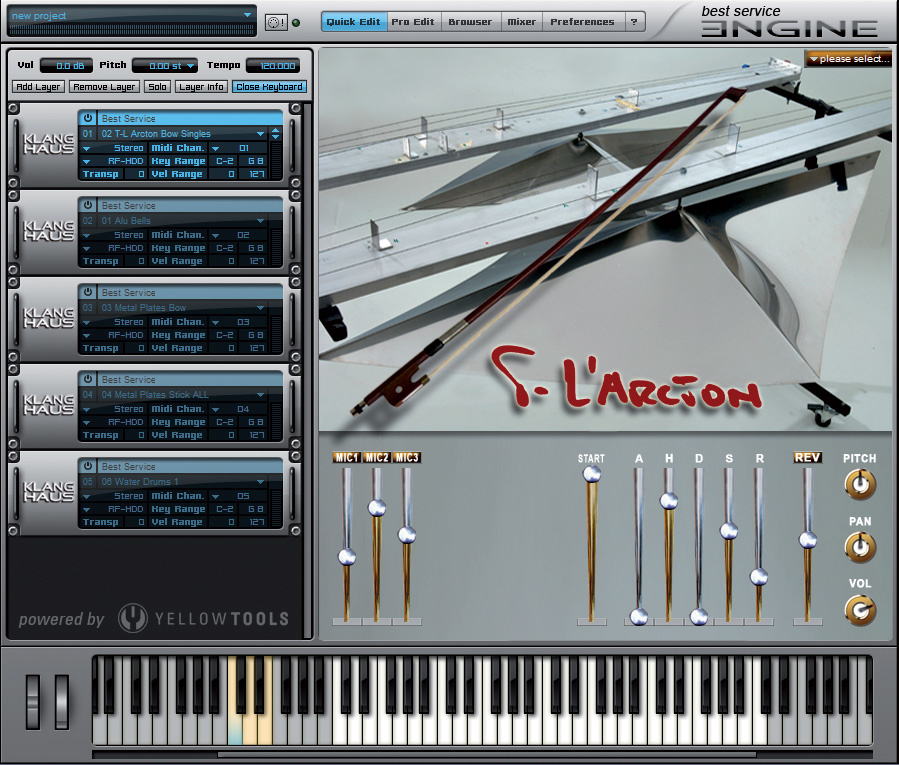This screenshot has width=899, height=765.
Task: Click the Klanghaus logo on layer 03
Action: tap(49, 318)
